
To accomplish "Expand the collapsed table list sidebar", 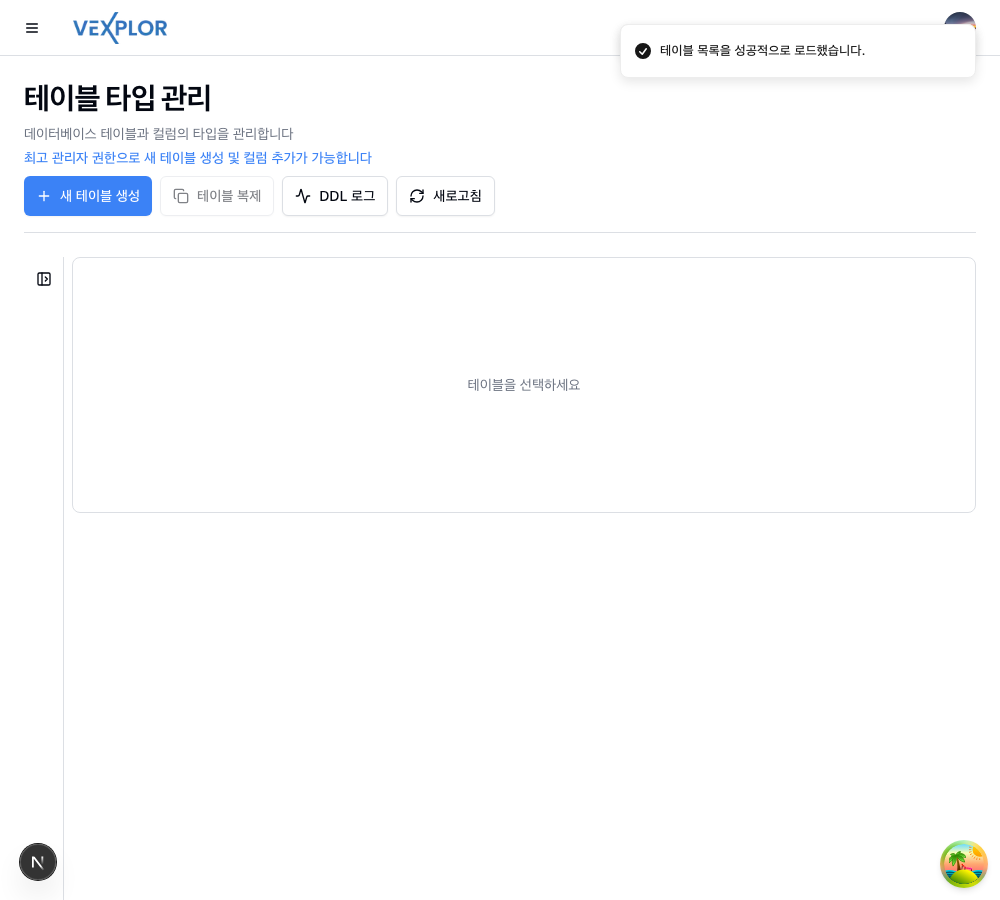I will [44, 279].
